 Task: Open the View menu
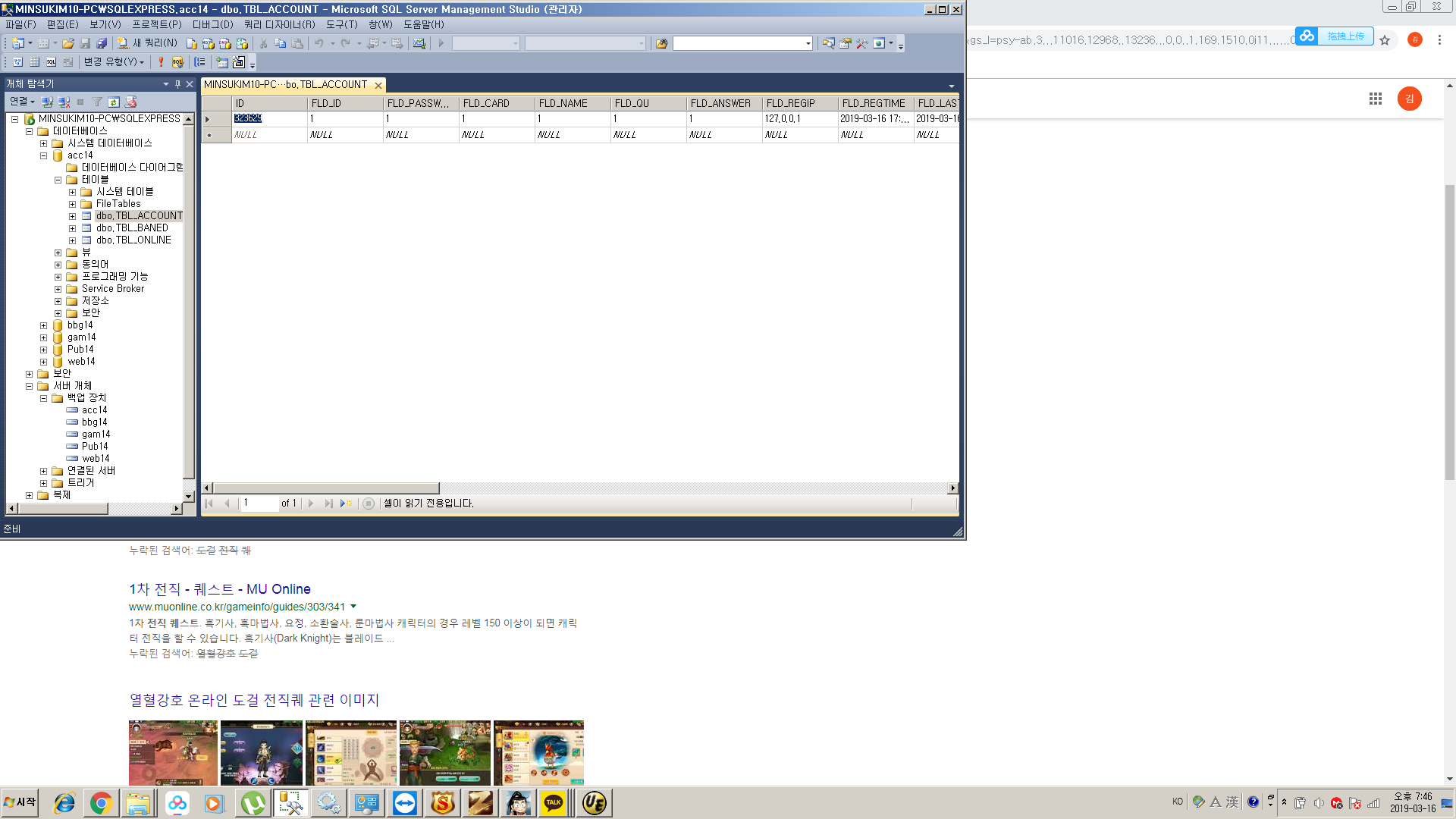click(105, 24)
